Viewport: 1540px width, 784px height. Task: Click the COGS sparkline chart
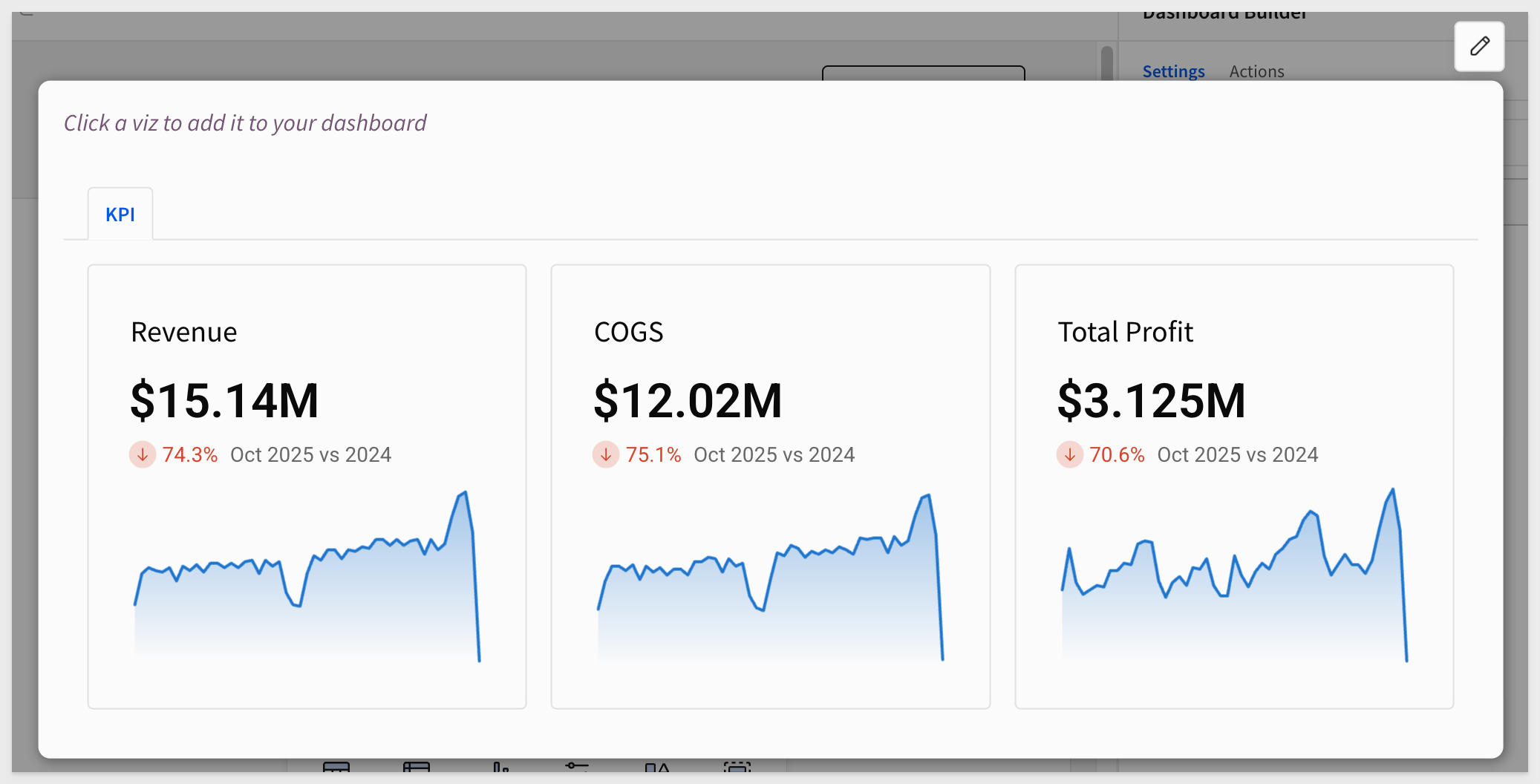click(x=770, y=579)
